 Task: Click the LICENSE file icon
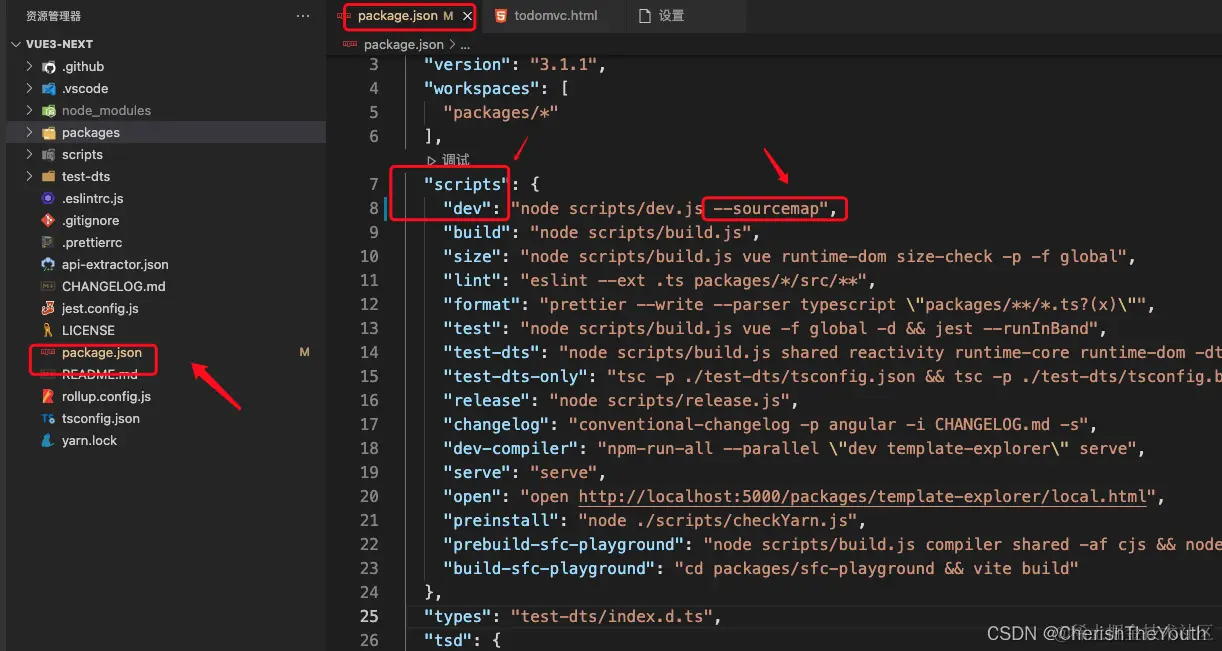click(x=48, y=331)
